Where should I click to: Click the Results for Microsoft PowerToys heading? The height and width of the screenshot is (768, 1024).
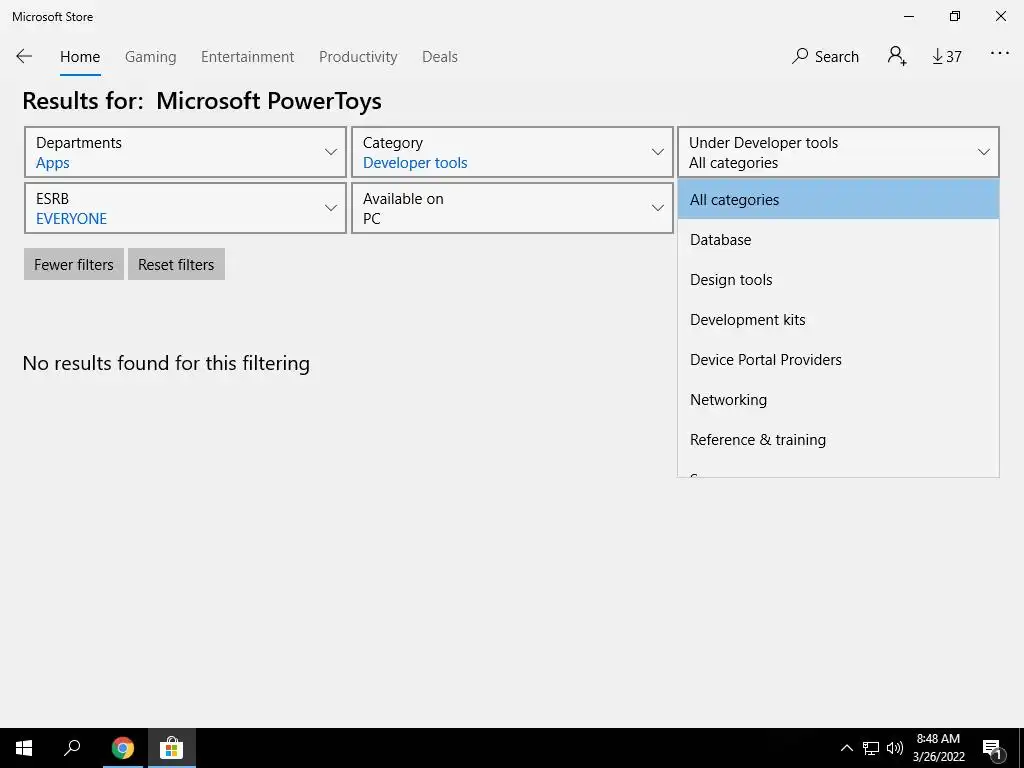202,101
